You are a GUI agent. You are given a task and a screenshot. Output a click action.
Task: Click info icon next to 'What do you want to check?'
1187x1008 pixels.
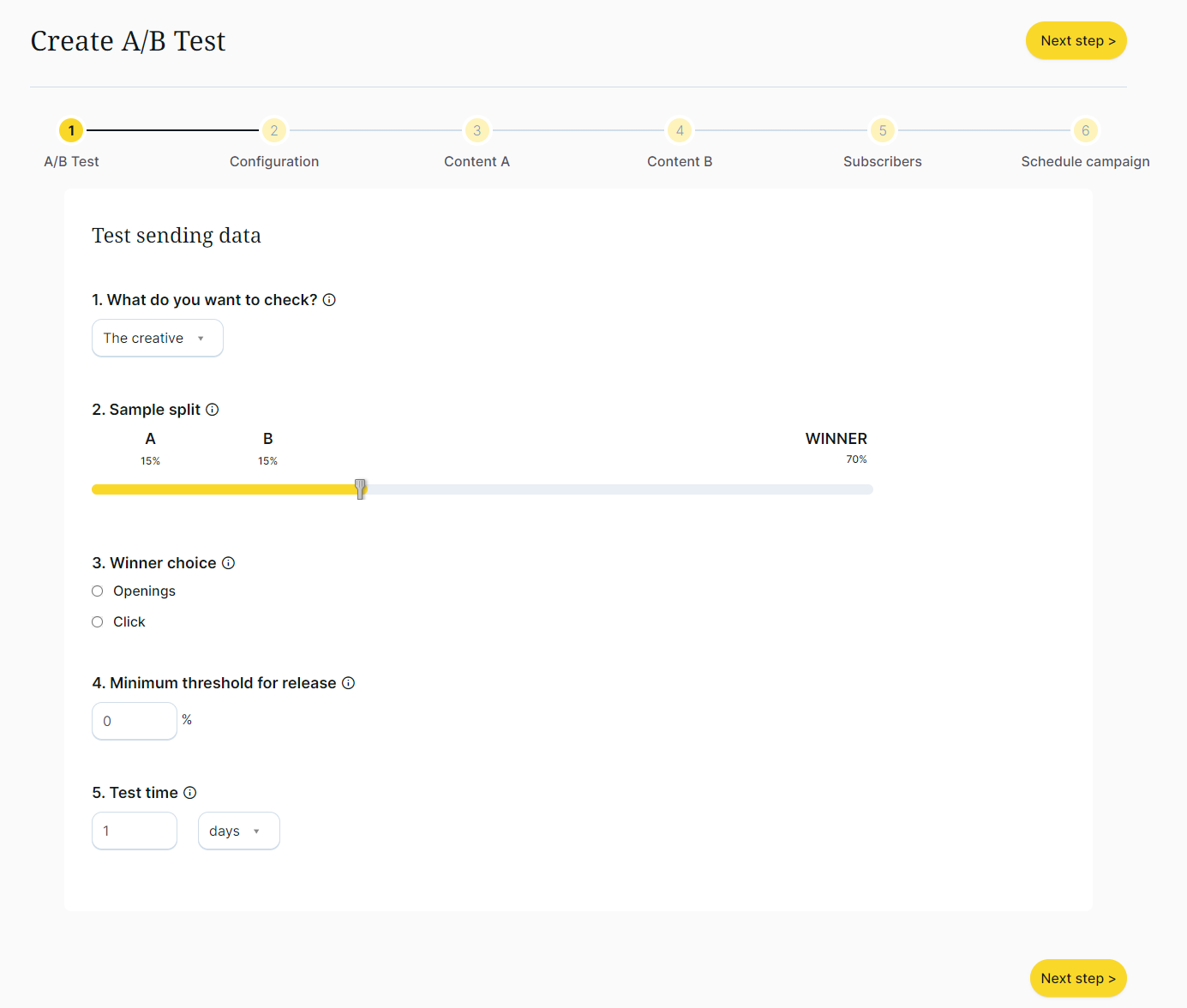pyautogui.click(x=329, y=300)
